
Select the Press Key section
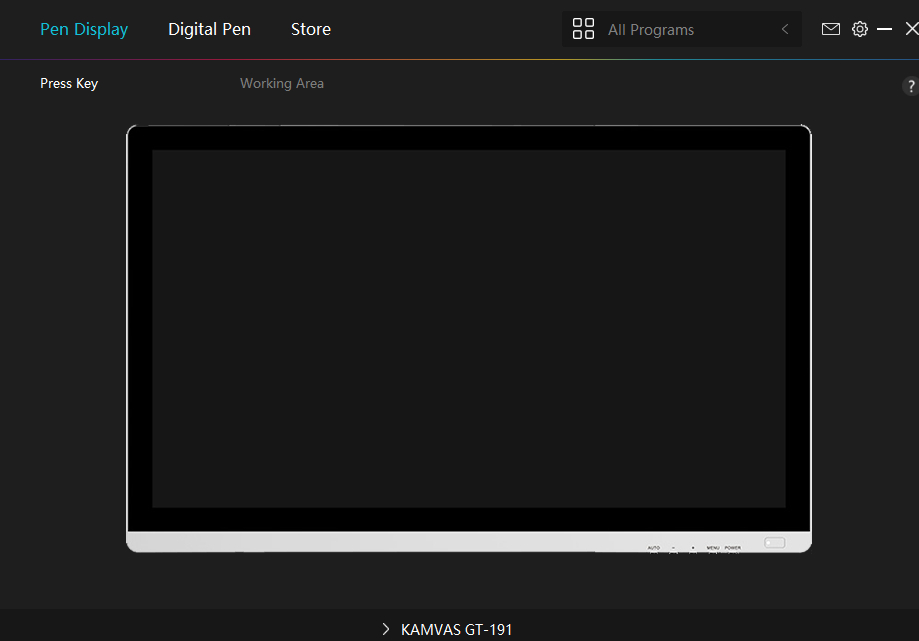(x=69, y=83)
